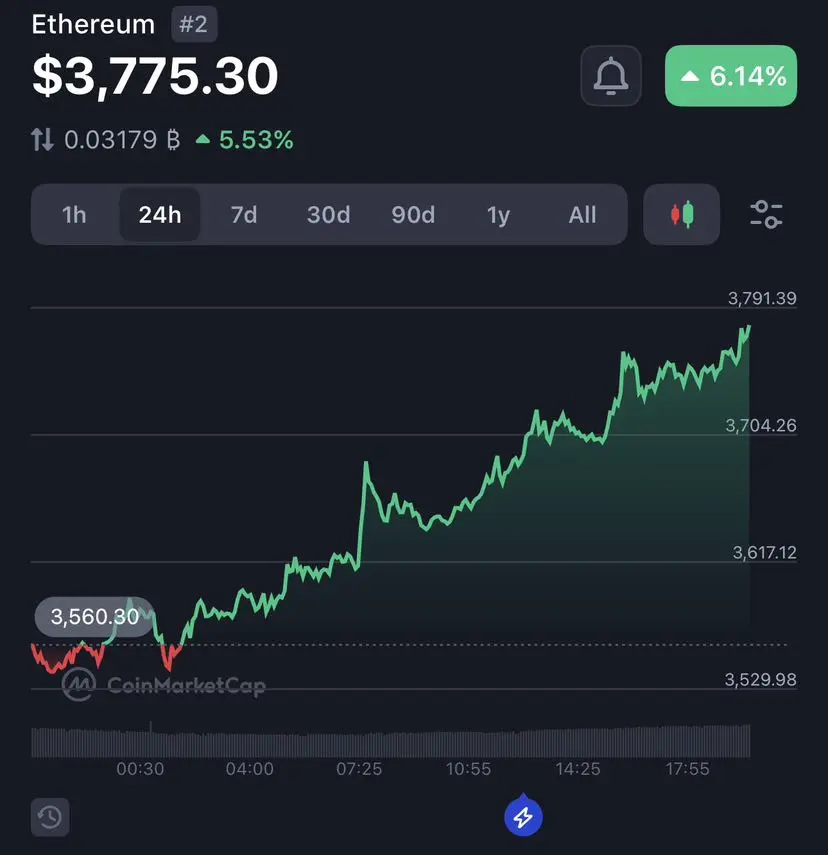
Task: Tap the blue lightning bolt button
Action: click(x=523, y=816)
